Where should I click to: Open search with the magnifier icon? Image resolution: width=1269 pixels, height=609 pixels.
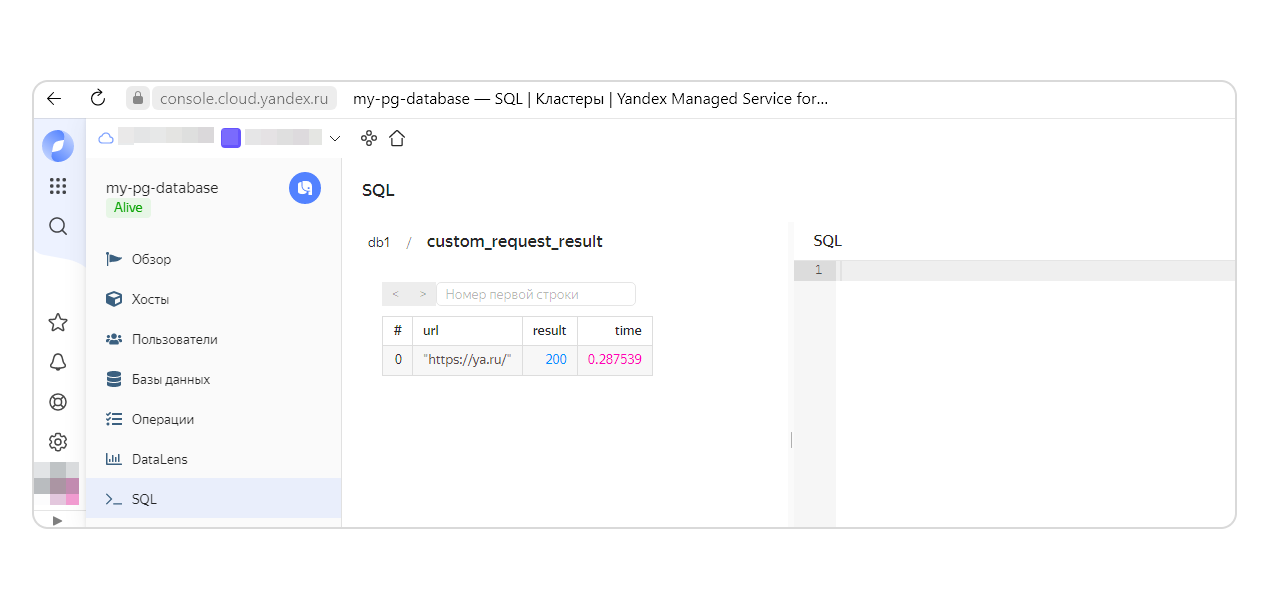click(58, 226)
